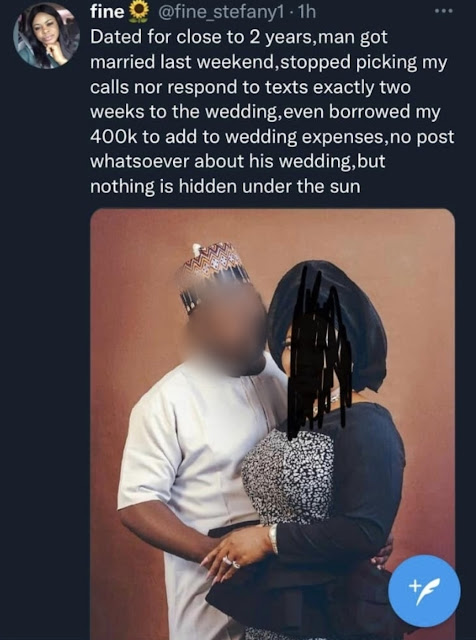The height and width of the screenshot is (640, 476).
Task: Tap the line "nothing is hidden under the sun"
Action: coord(225,187)
